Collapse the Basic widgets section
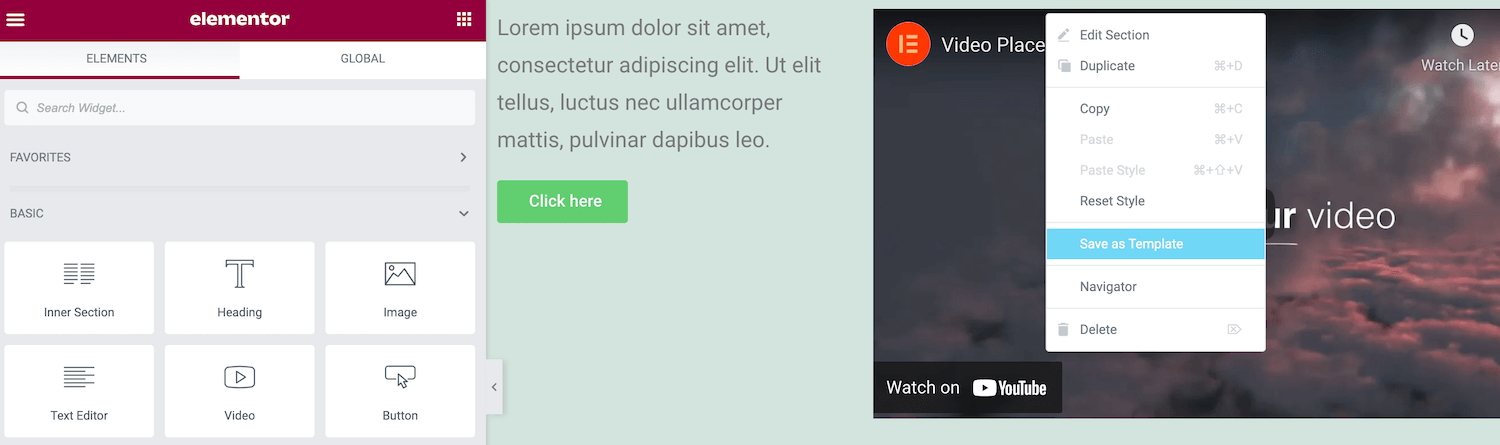This screenshot has width=1500, height=445. click(x=464, y=213)
